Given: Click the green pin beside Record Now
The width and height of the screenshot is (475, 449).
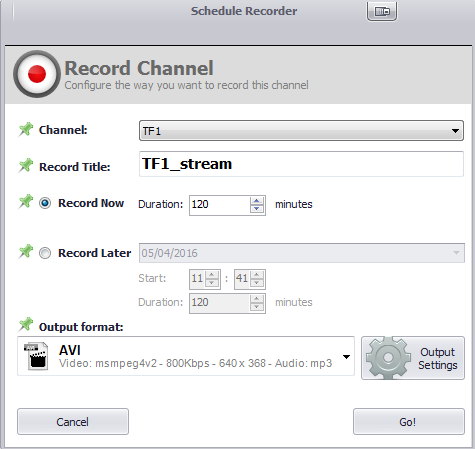Looking at the screenshot, I should [26, 202].
